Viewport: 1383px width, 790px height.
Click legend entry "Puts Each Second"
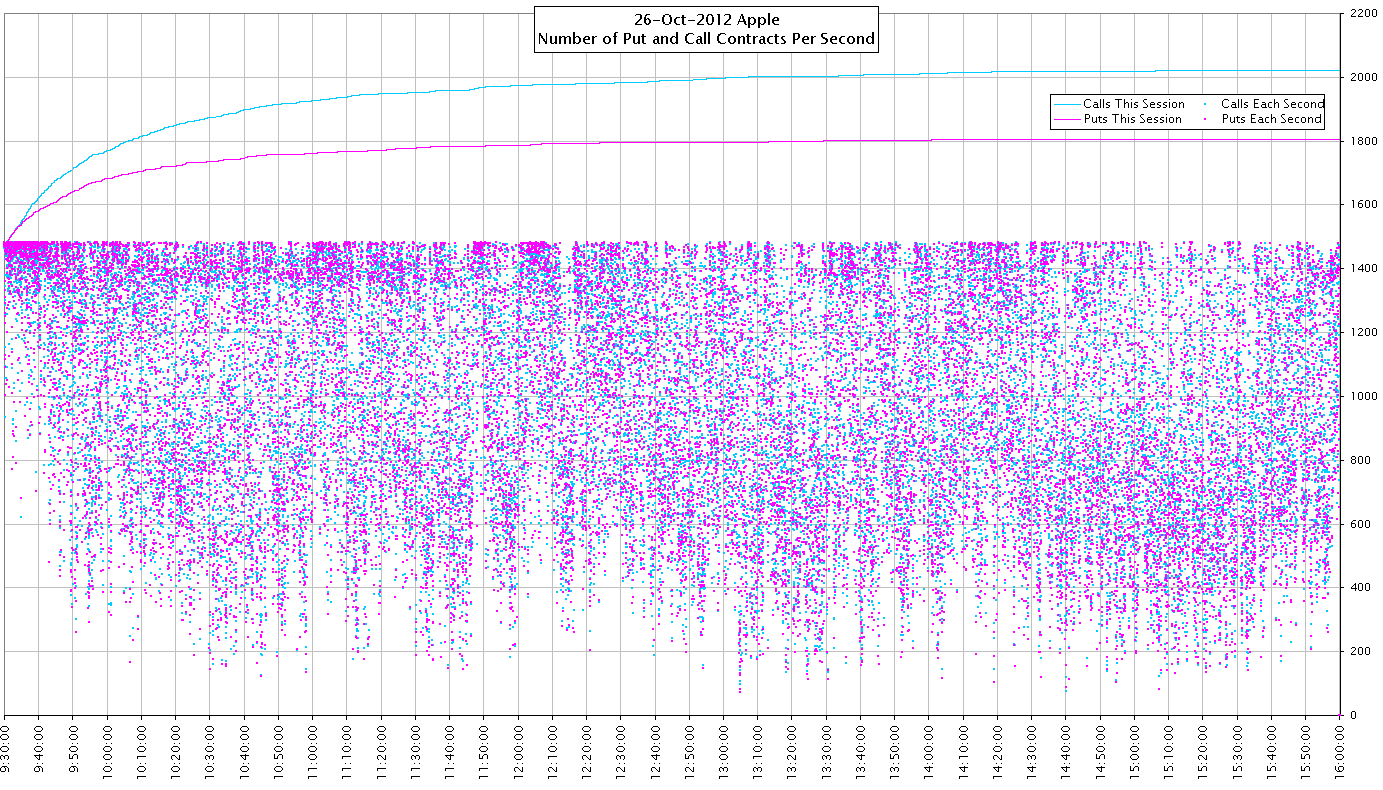tap(1271, 119)
